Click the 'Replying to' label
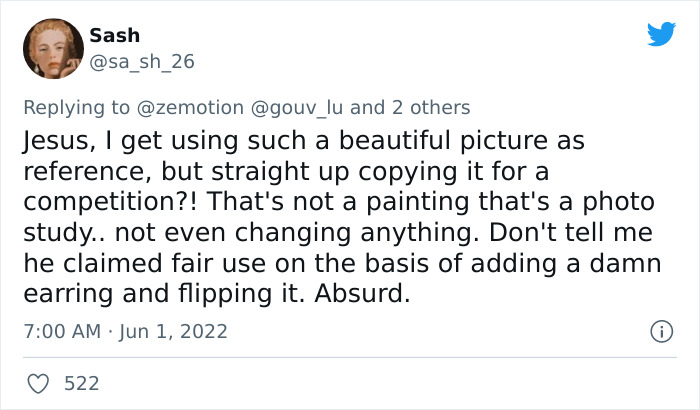This screenshot has height=410, width=700. 76,107
